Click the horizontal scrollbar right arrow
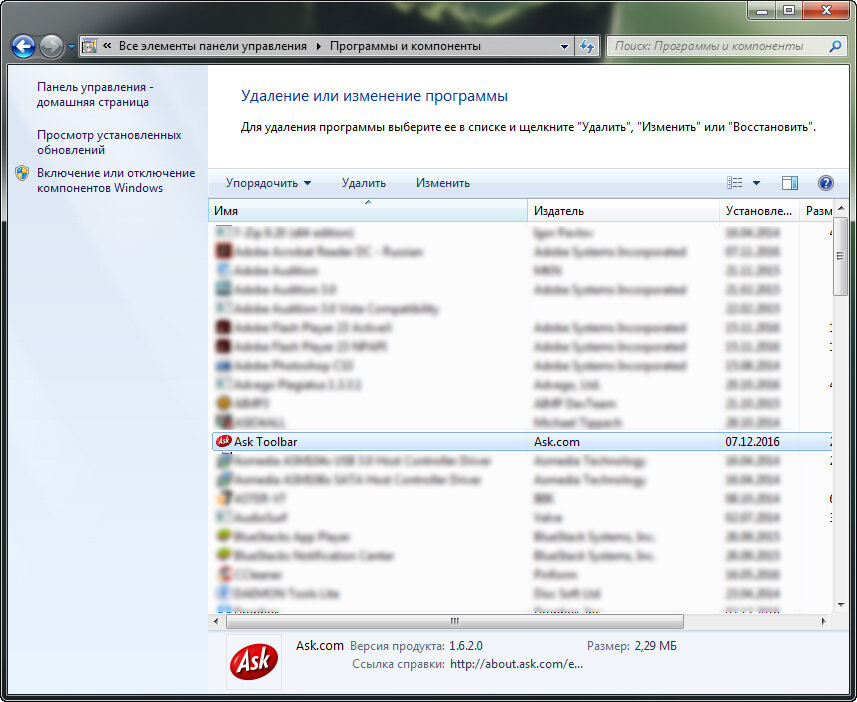Screen dimensions: 857x702 (824, 622)
